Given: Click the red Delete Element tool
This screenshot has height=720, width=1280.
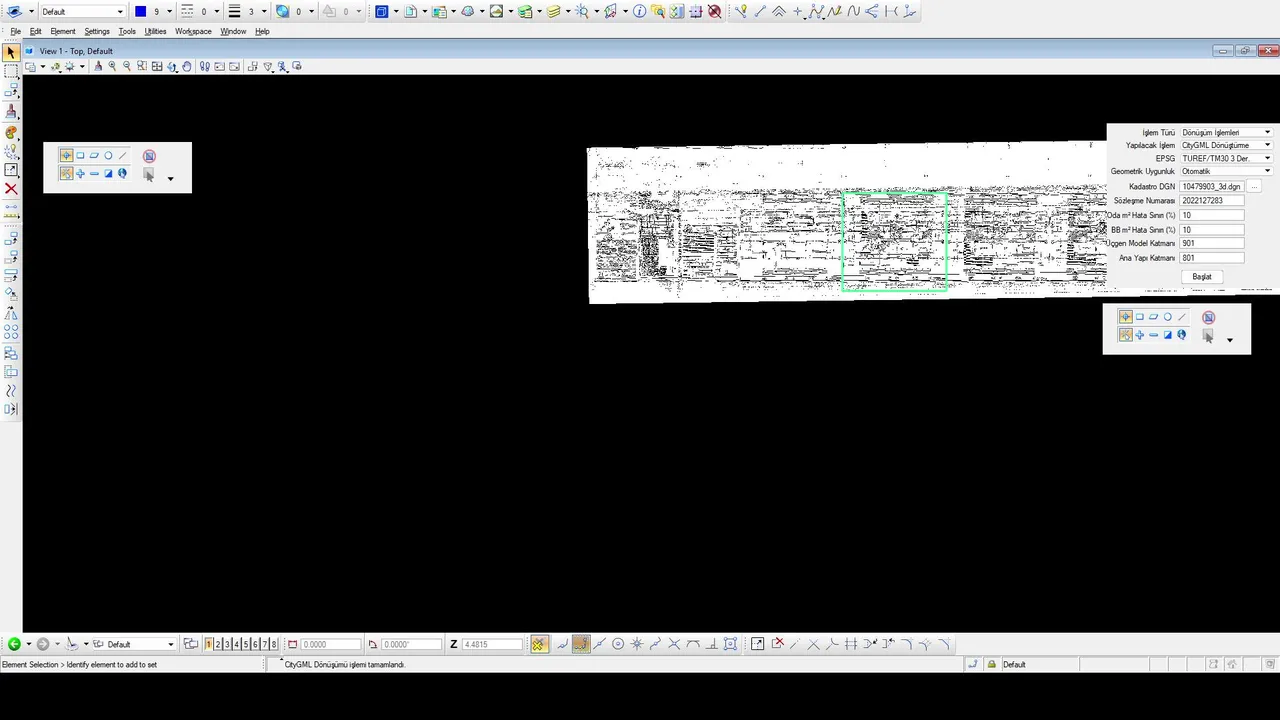Looking at the screenshot, I should pos(11,188).
